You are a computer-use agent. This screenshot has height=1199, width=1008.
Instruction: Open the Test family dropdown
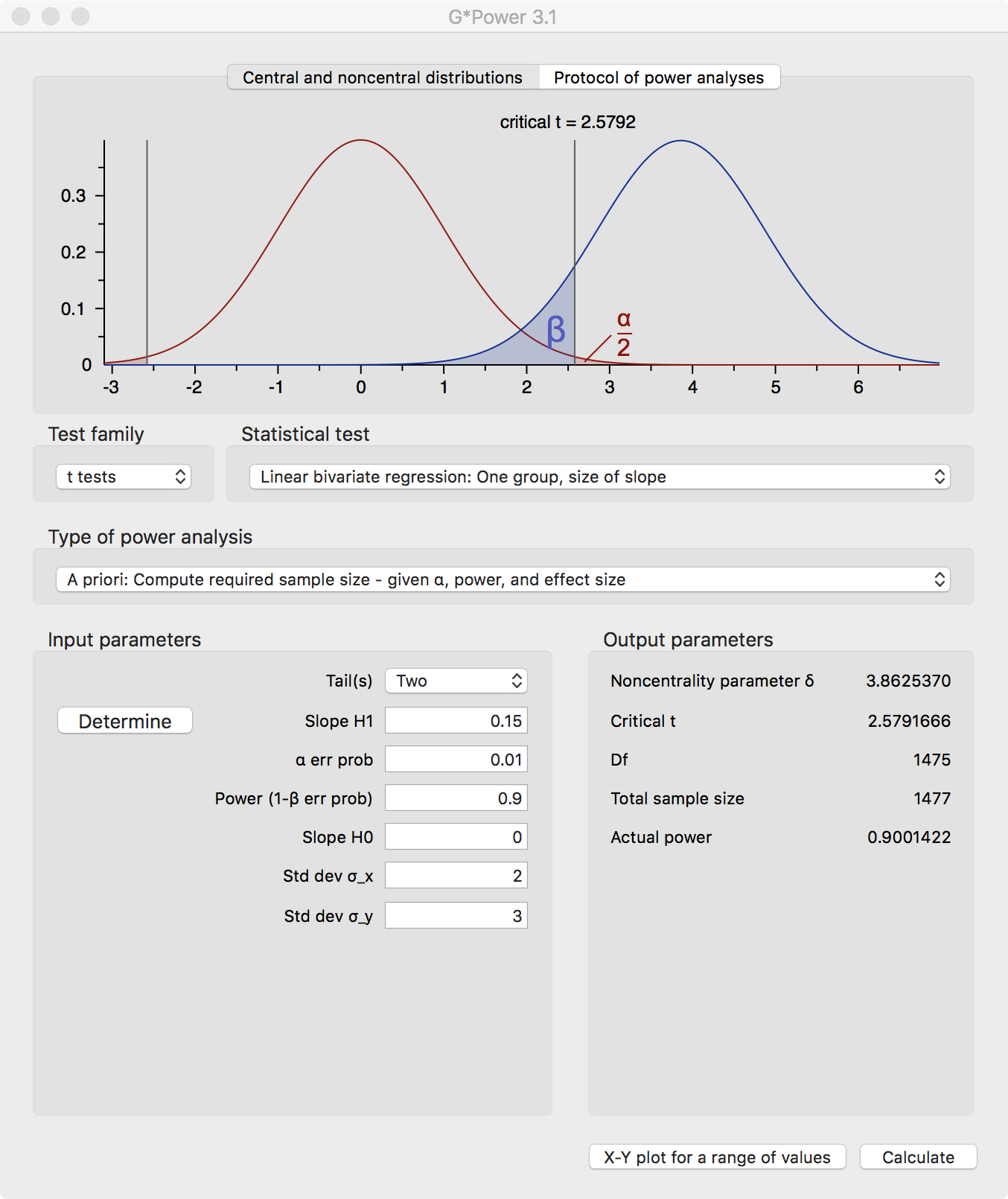(124, 477)
